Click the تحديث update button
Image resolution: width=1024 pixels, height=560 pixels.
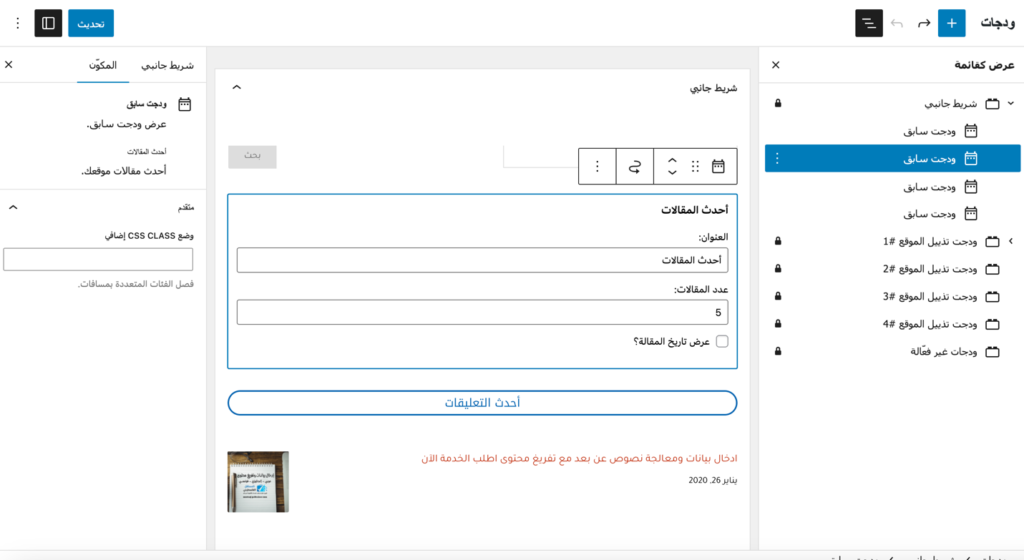point(91,23)
